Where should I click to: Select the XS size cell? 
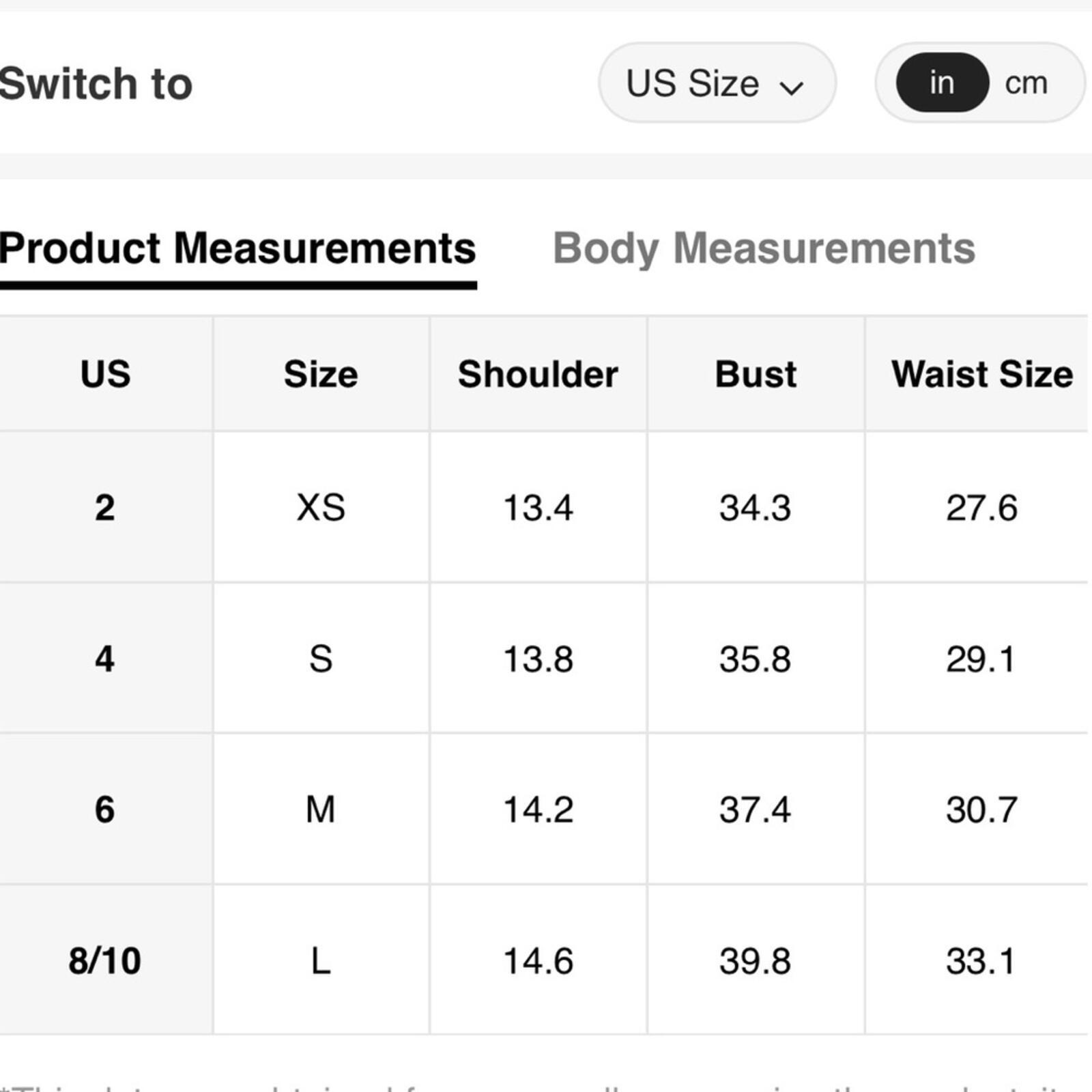[321, 508]
